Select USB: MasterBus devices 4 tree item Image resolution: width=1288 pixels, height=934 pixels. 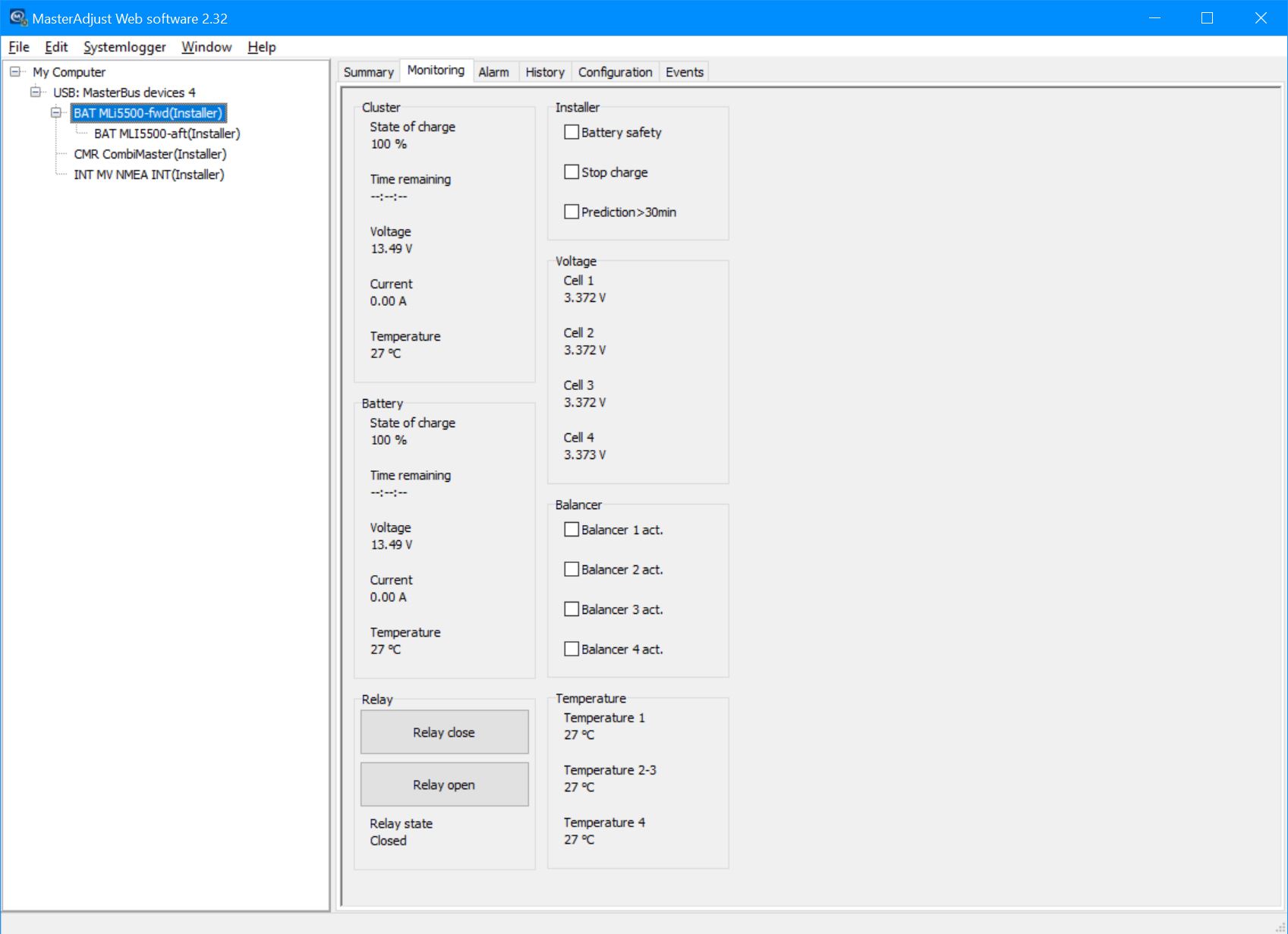124,93
